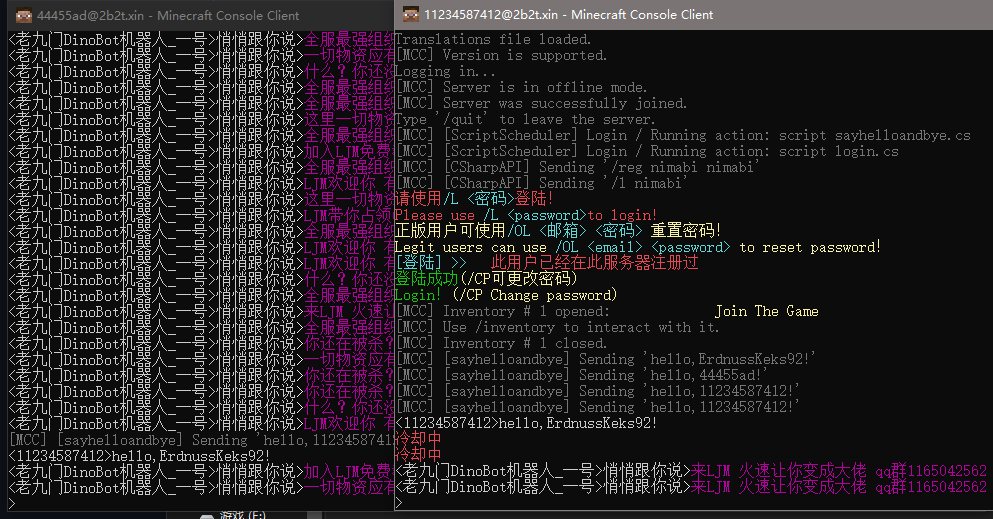Click green '登陆成功(/CP可更改密码)' line
The width and height of the screenshot is (993, 519).
tap(486, 279)
